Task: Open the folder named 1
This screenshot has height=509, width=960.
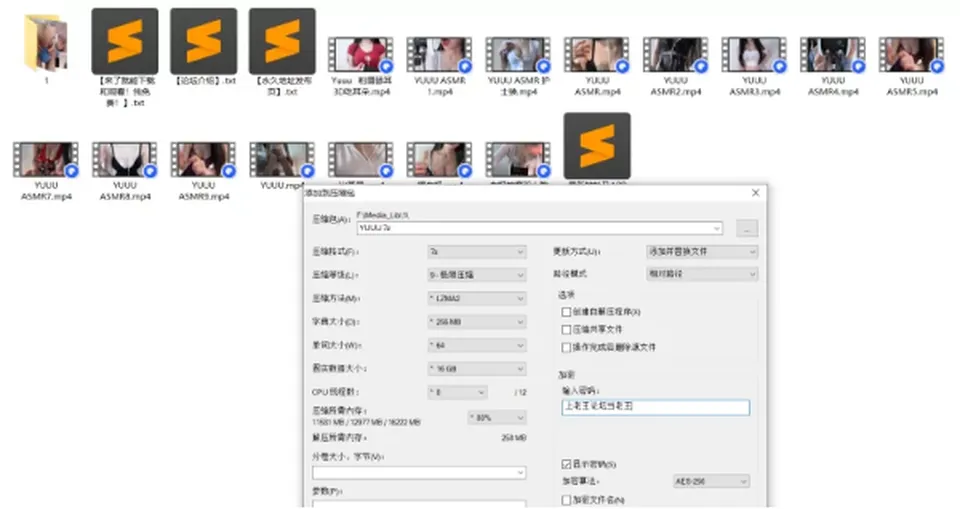Action: click(46, 44)
